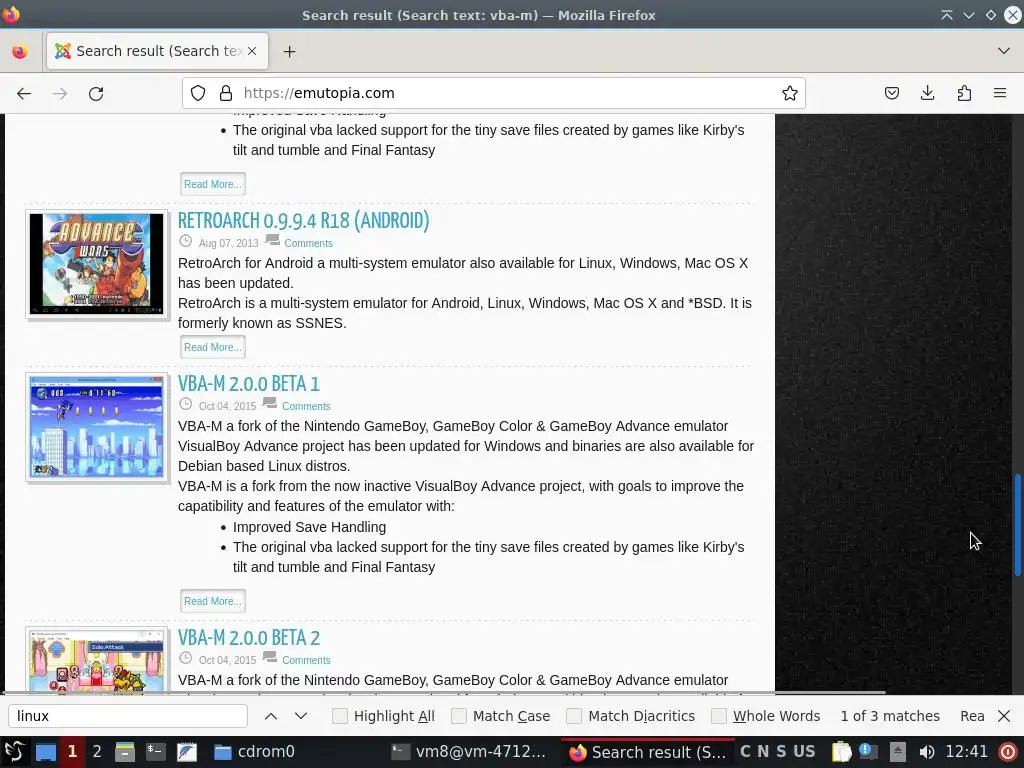Image resolution: width=1024 pixels, height=768 pixels.
Task: Open the extensions puzzle icon
Action: pyautogui.click(x=964, y=93)
